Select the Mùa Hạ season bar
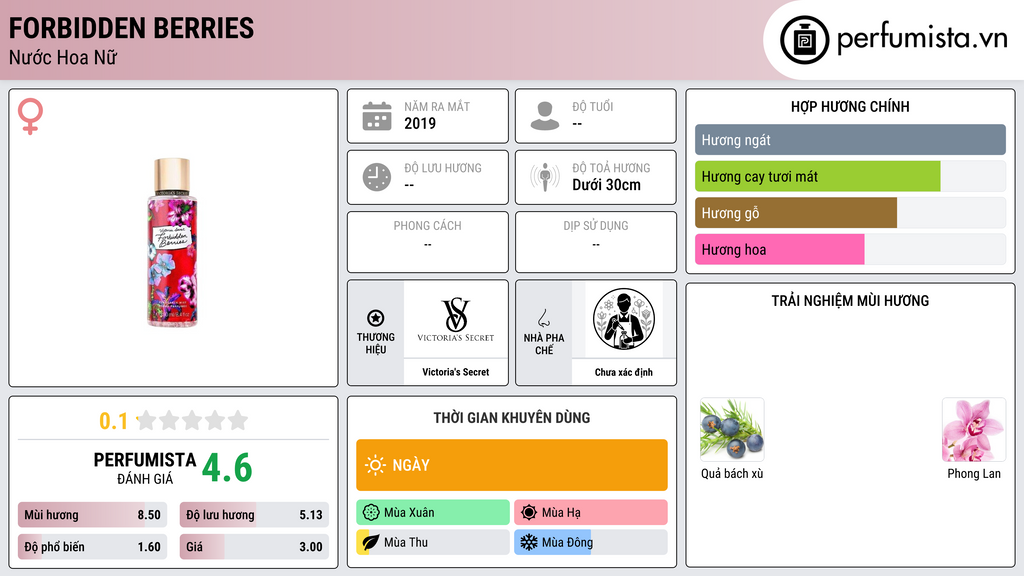This screenshot has width=1024, height=576. [591, 513]
